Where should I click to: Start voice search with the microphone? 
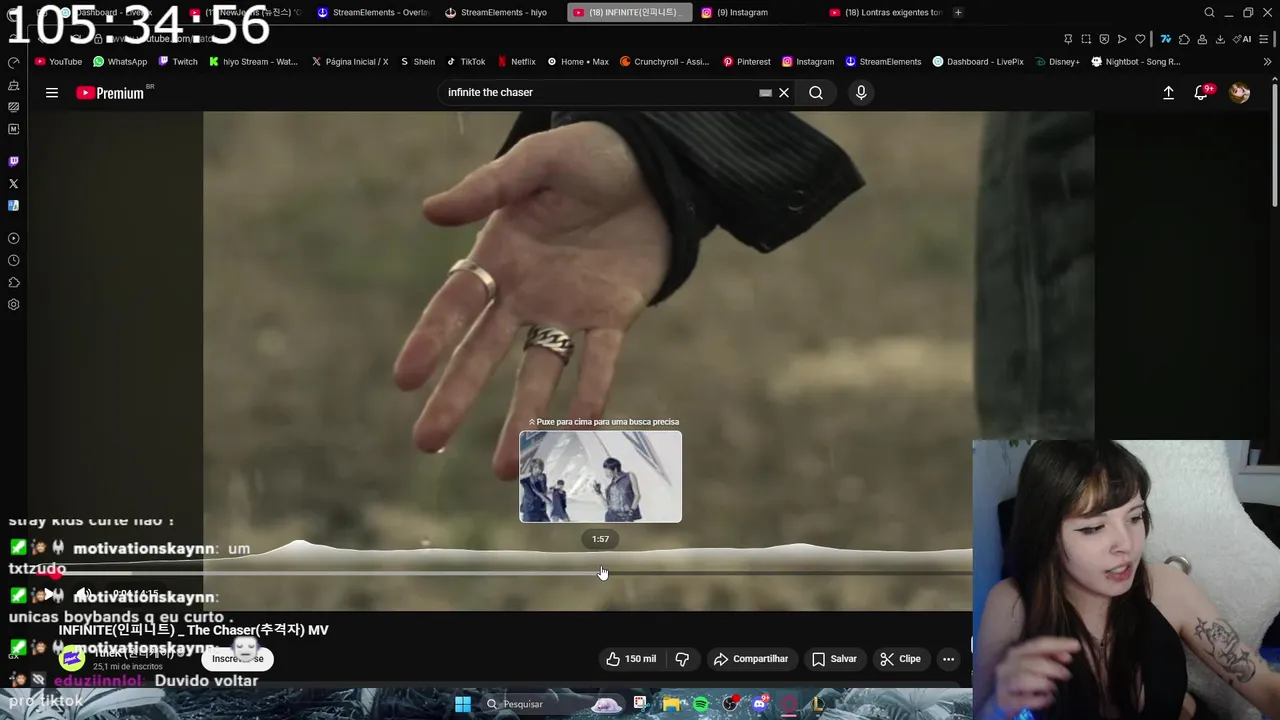click(861, 93)
